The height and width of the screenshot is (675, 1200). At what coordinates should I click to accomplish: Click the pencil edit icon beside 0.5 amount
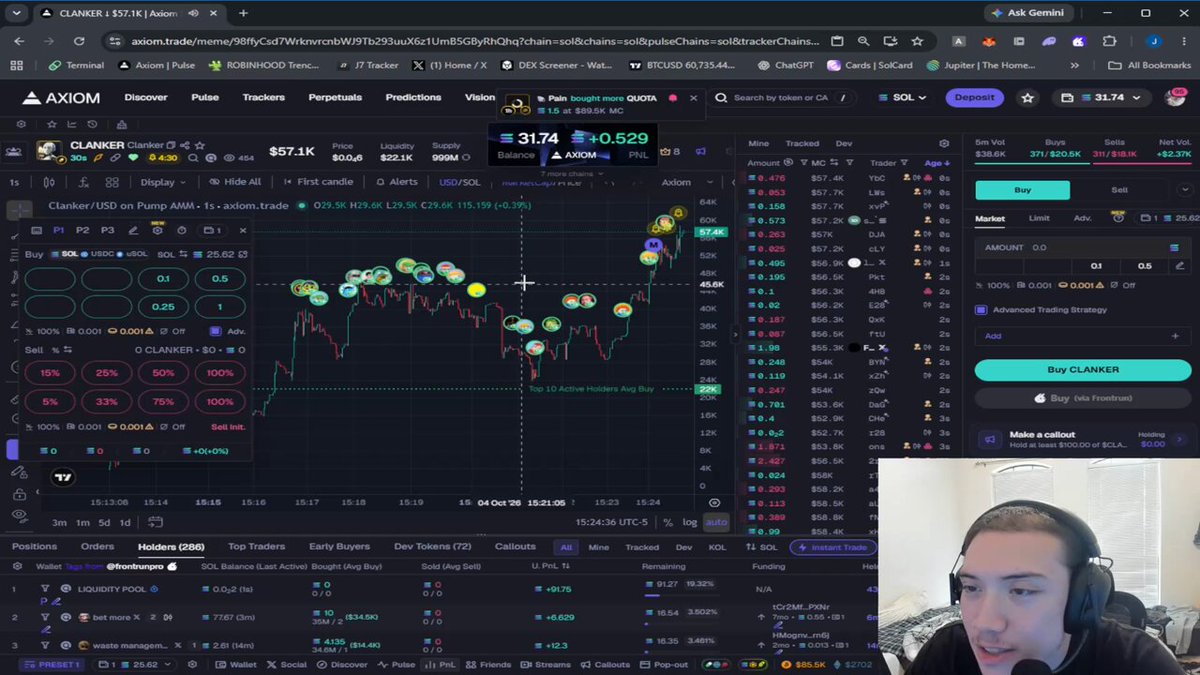click(1180, 266)
